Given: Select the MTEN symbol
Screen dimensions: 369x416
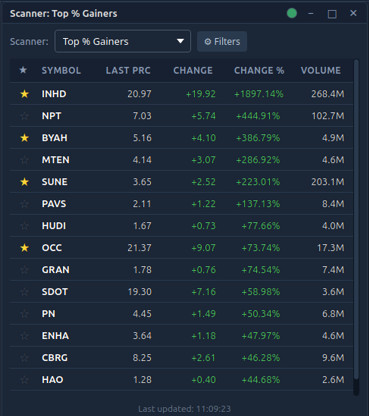Looking at the screenshot, I should coord(56,160).
